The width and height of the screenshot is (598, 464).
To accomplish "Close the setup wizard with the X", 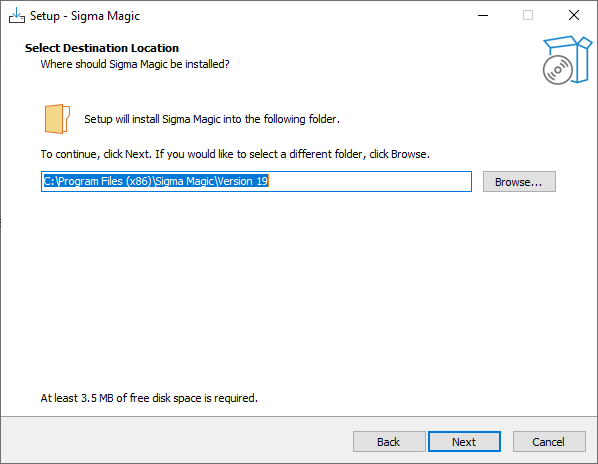I will [x=574, y=16].
